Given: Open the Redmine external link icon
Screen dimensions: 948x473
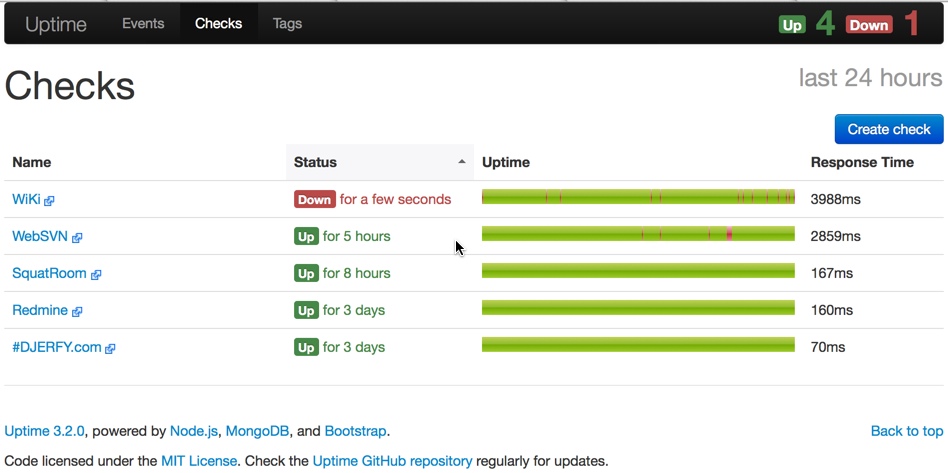Looking at the screenshot, I should click(77, 312).
